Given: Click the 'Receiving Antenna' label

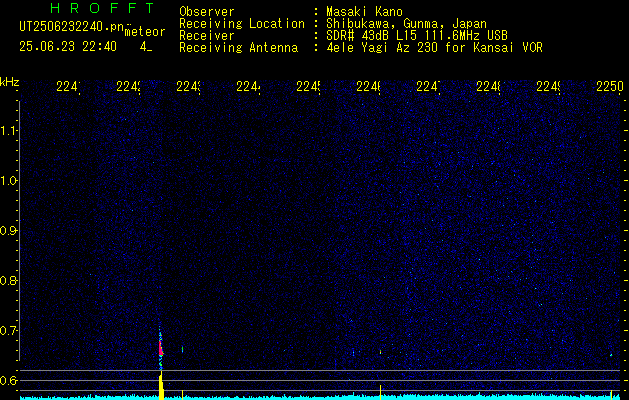Looking at the screenshot, I should (239, 48).
